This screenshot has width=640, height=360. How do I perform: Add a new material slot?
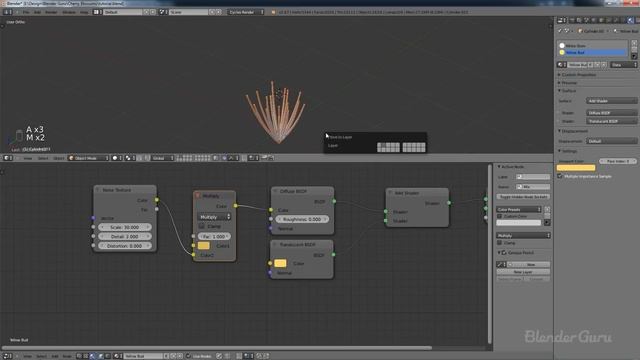(634, 42)
